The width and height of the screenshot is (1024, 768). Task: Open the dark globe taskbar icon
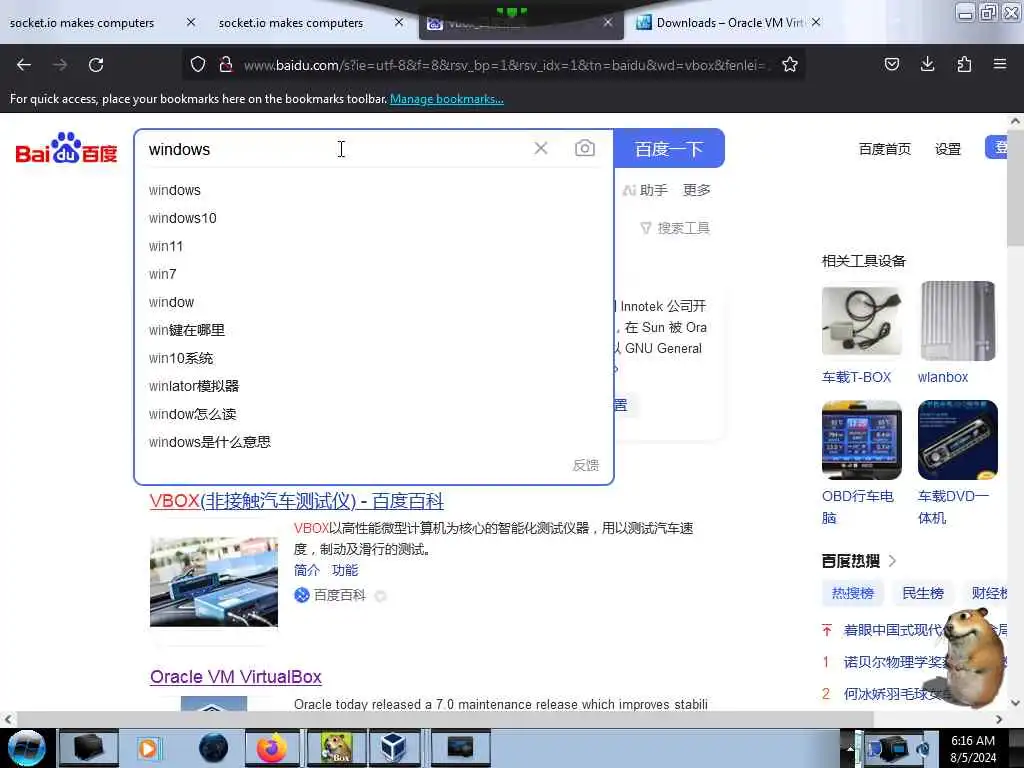coord(214,748)
